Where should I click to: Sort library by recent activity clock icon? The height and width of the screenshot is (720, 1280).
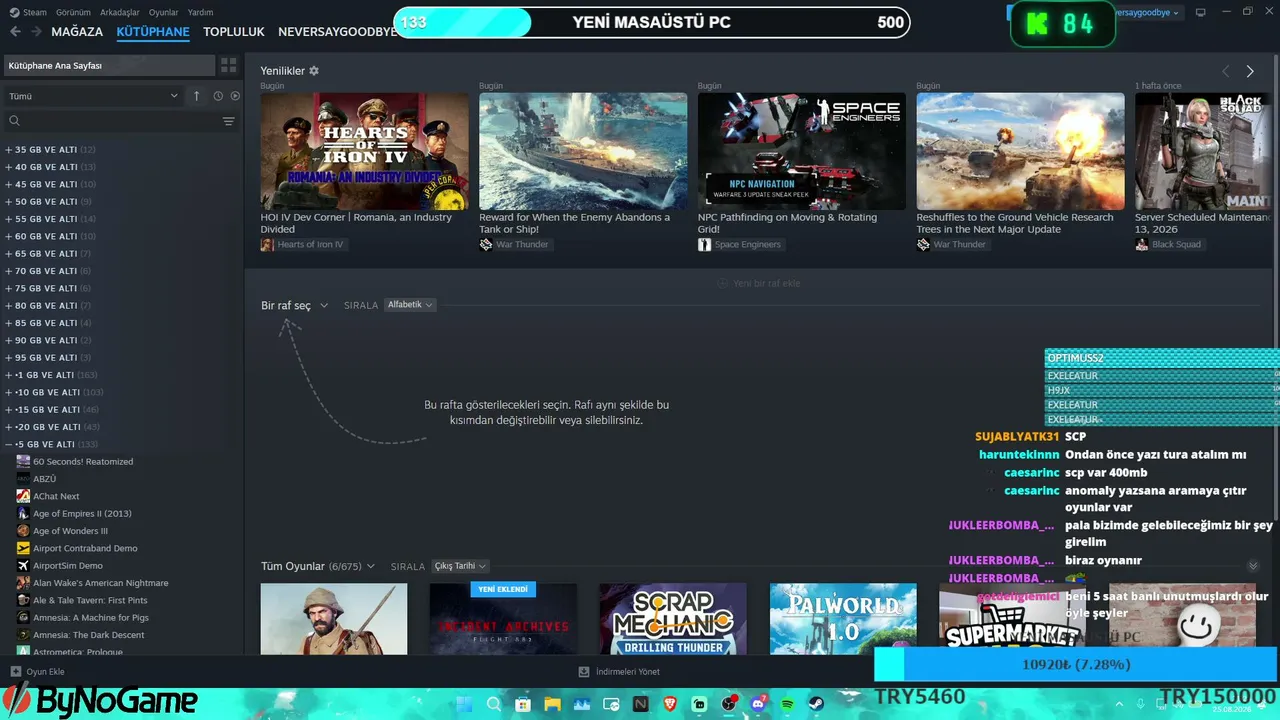(218, 96)
